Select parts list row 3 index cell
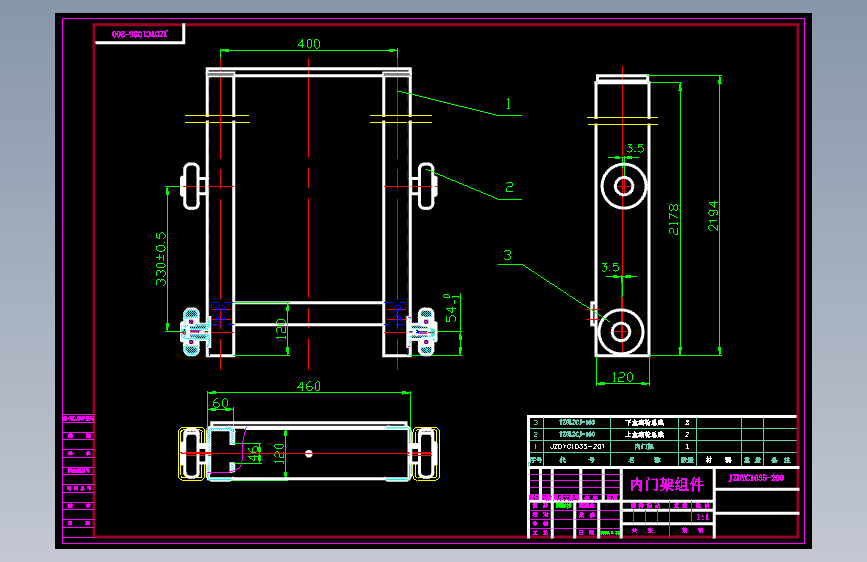Viewport: 867px width, 562px height. click(x=535, y=423)
